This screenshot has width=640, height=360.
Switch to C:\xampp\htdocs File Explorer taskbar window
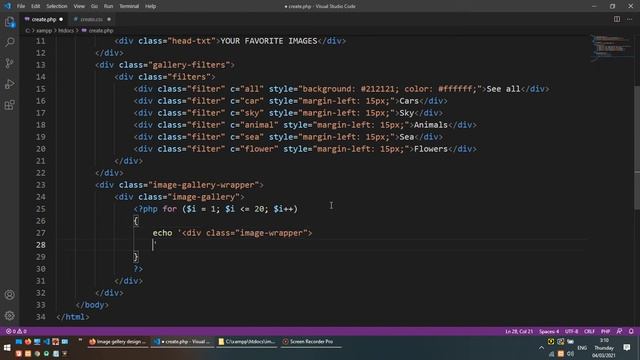click(x=247, y=342)
